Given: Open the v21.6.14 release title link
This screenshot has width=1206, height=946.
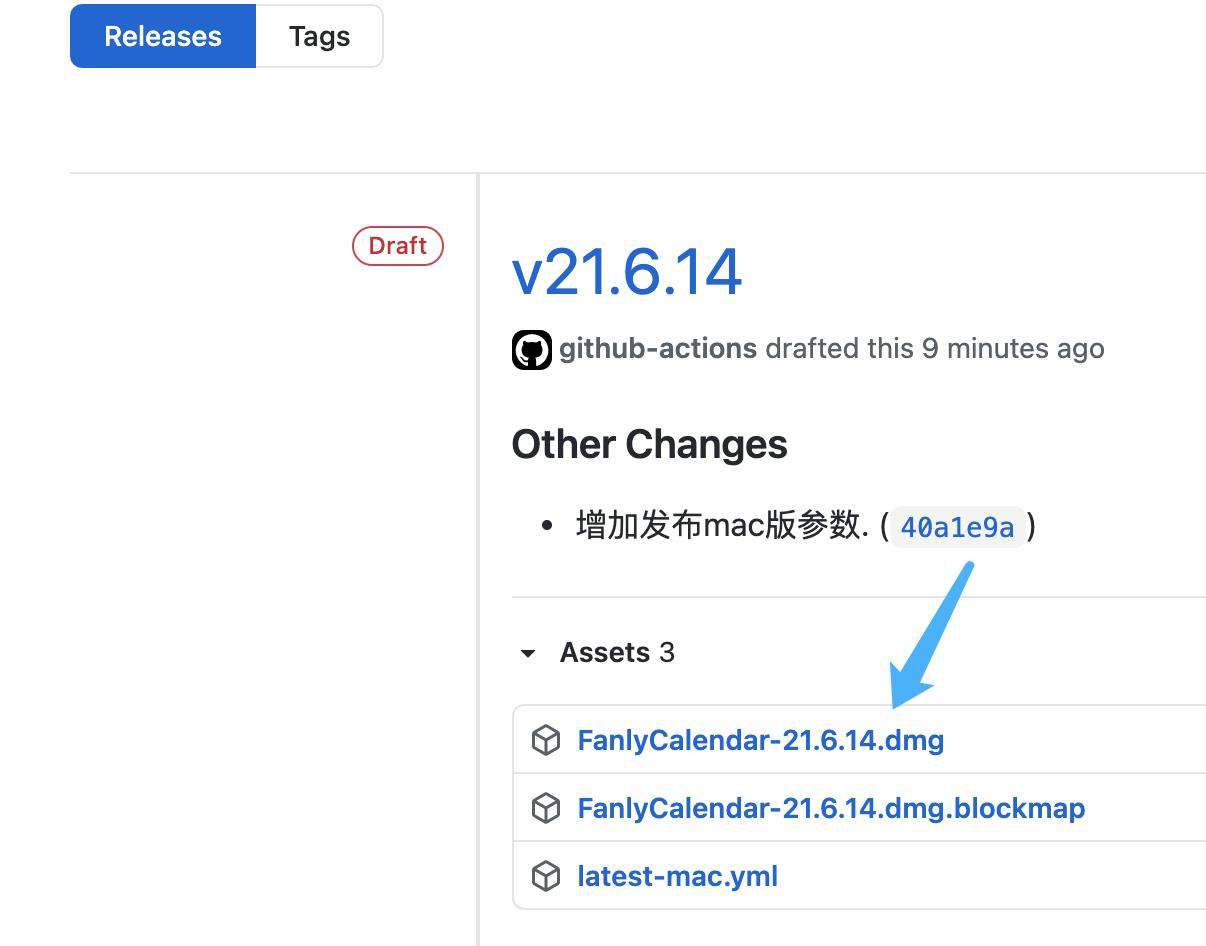Looking at the screenshot, I should (x=627, y=272).
